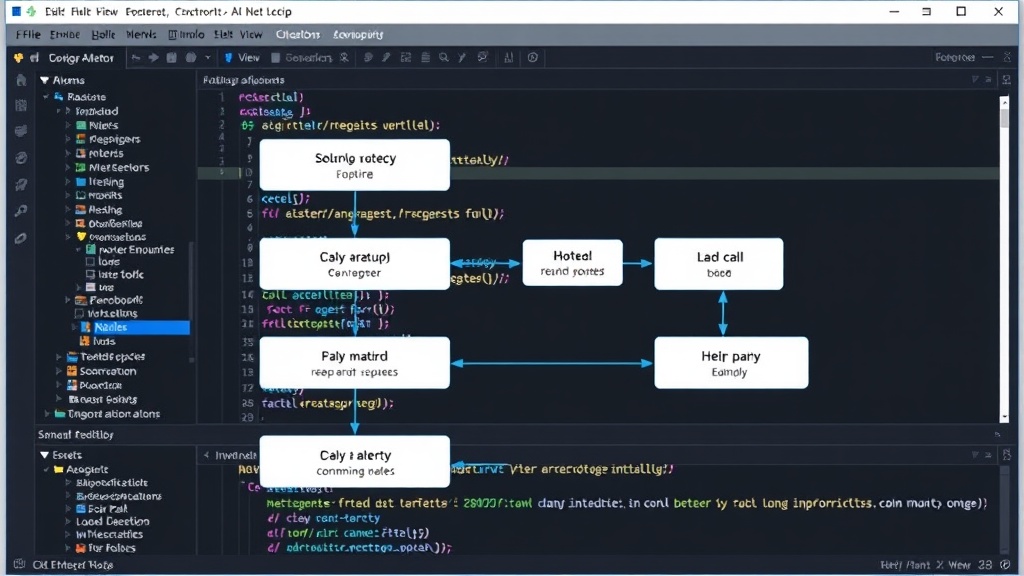Click the View button in the toolbar

coord(242,57)
